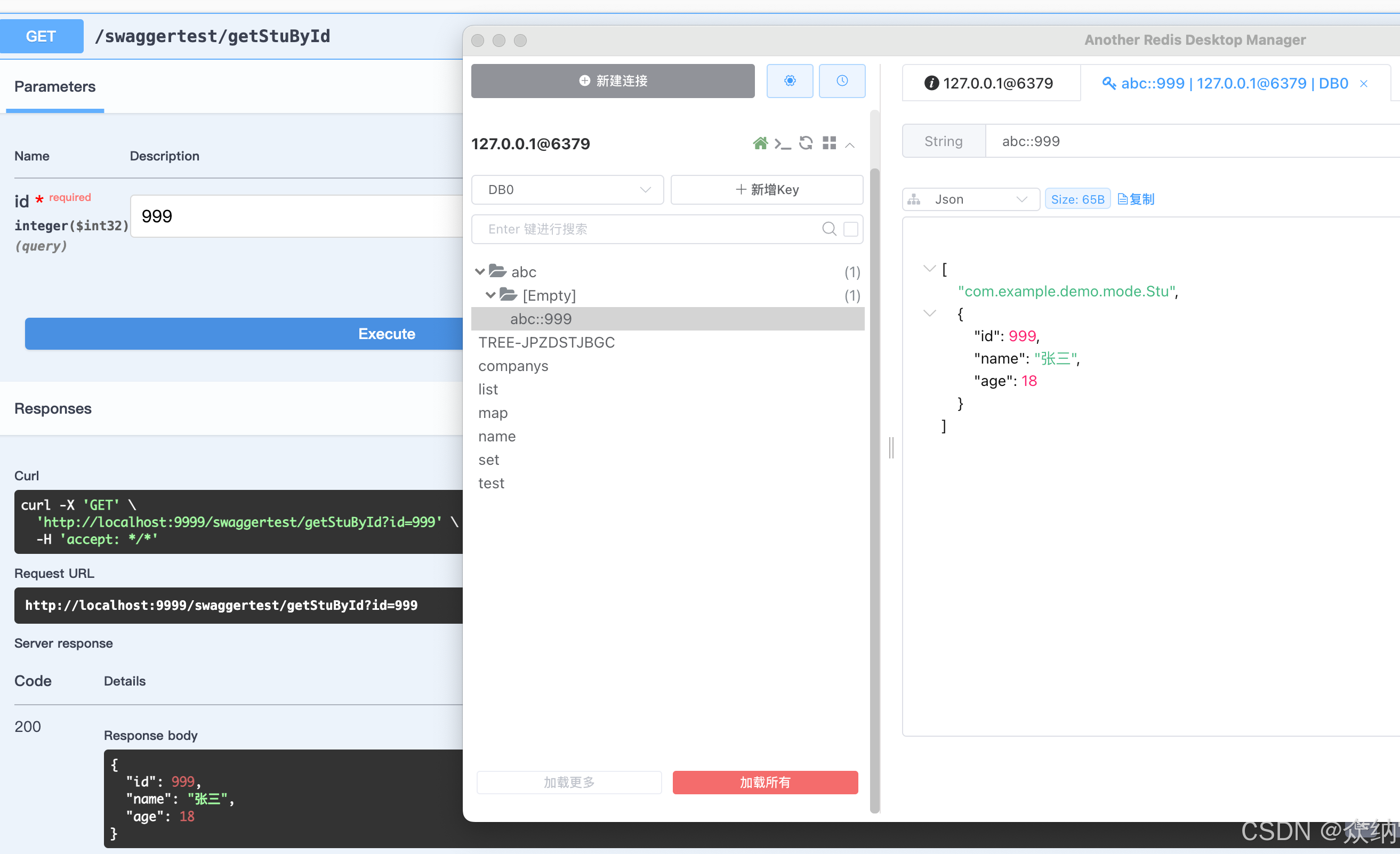The image size is (1400, 854).
Task: Switch key list to grid view icon
Action: tap(829, 143)
